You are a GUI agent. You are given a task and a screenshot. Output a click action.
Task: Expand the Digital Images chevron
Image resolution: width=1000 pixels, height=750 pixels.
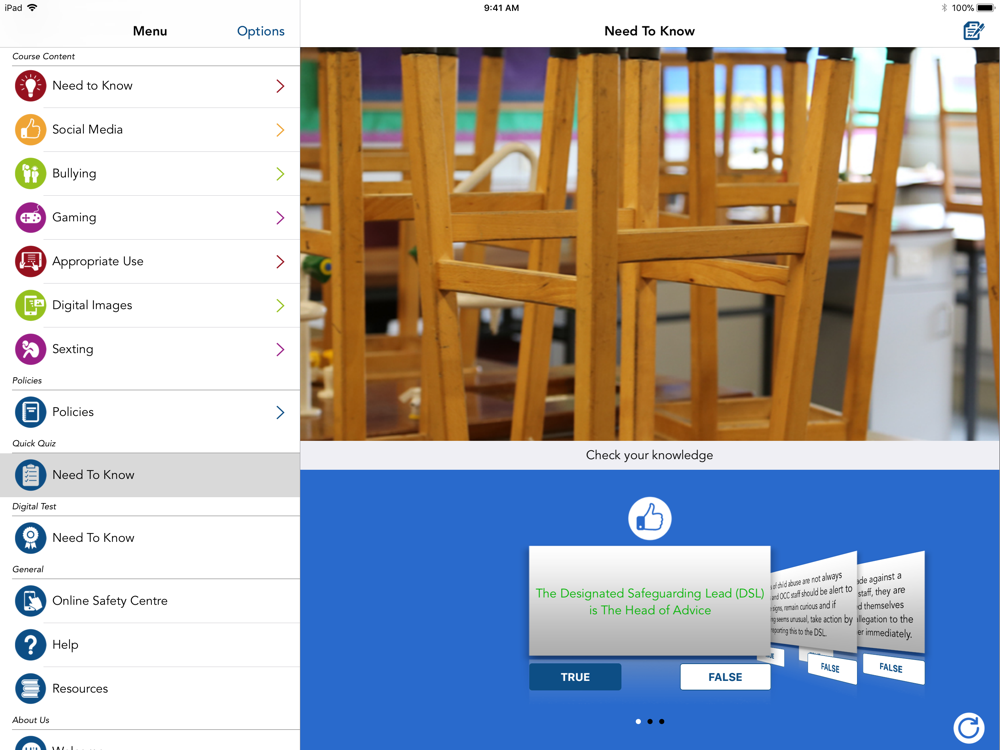[x=280, y=305]
